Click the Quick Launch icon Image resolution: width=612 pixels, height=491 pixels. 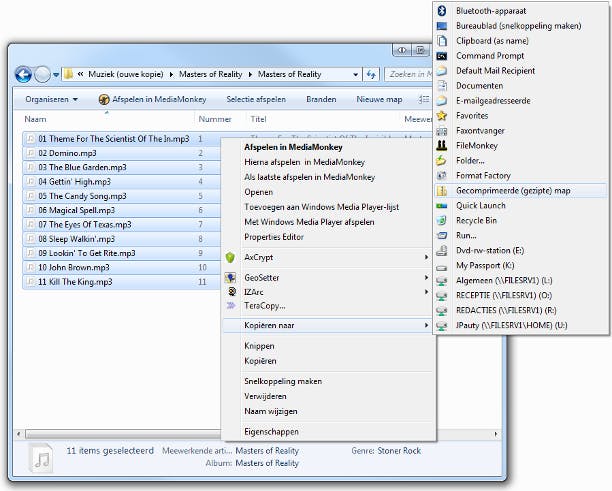coord(441,206)
